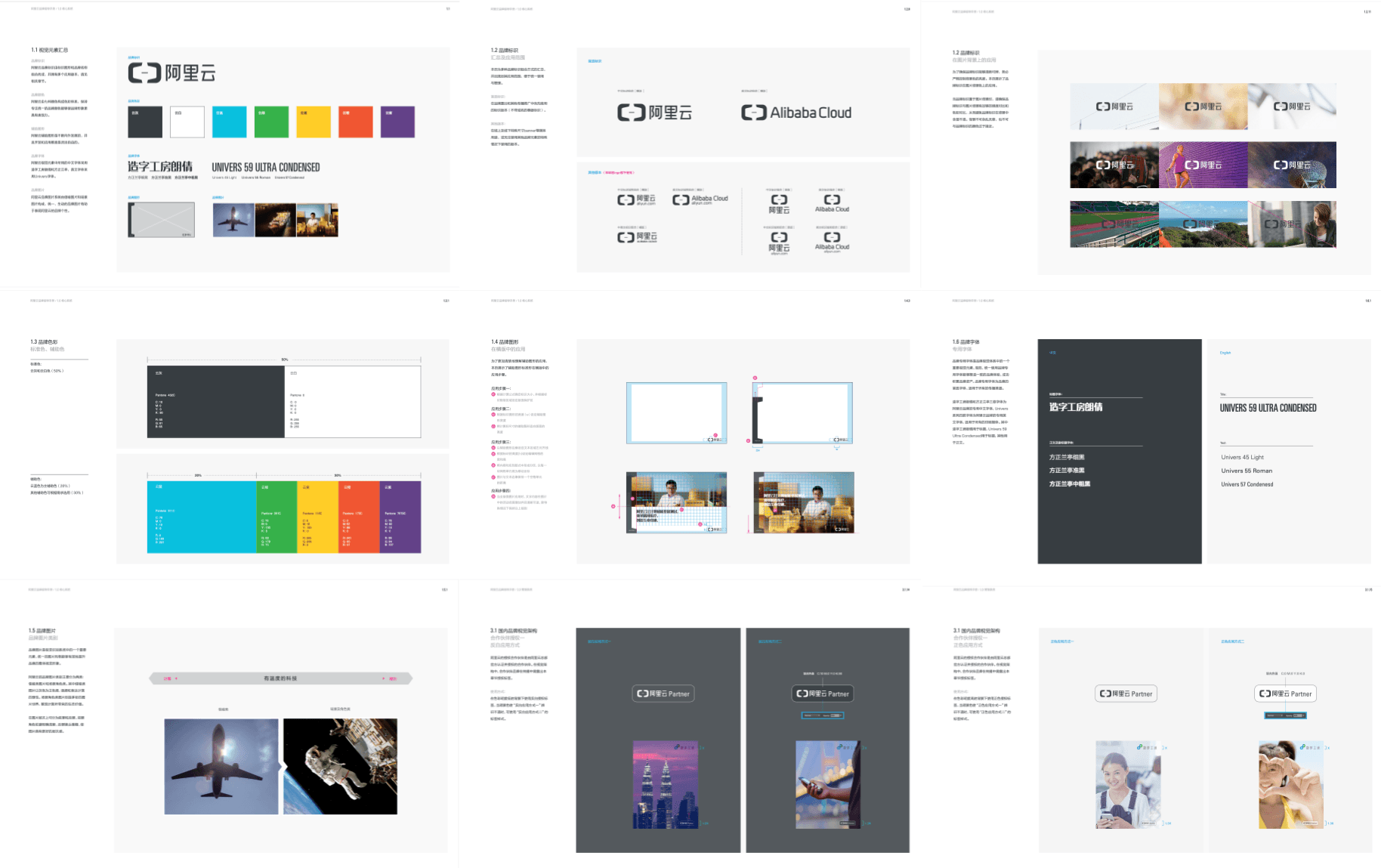
Task: Click the Petronas towers poster
Action: [666, 785]
